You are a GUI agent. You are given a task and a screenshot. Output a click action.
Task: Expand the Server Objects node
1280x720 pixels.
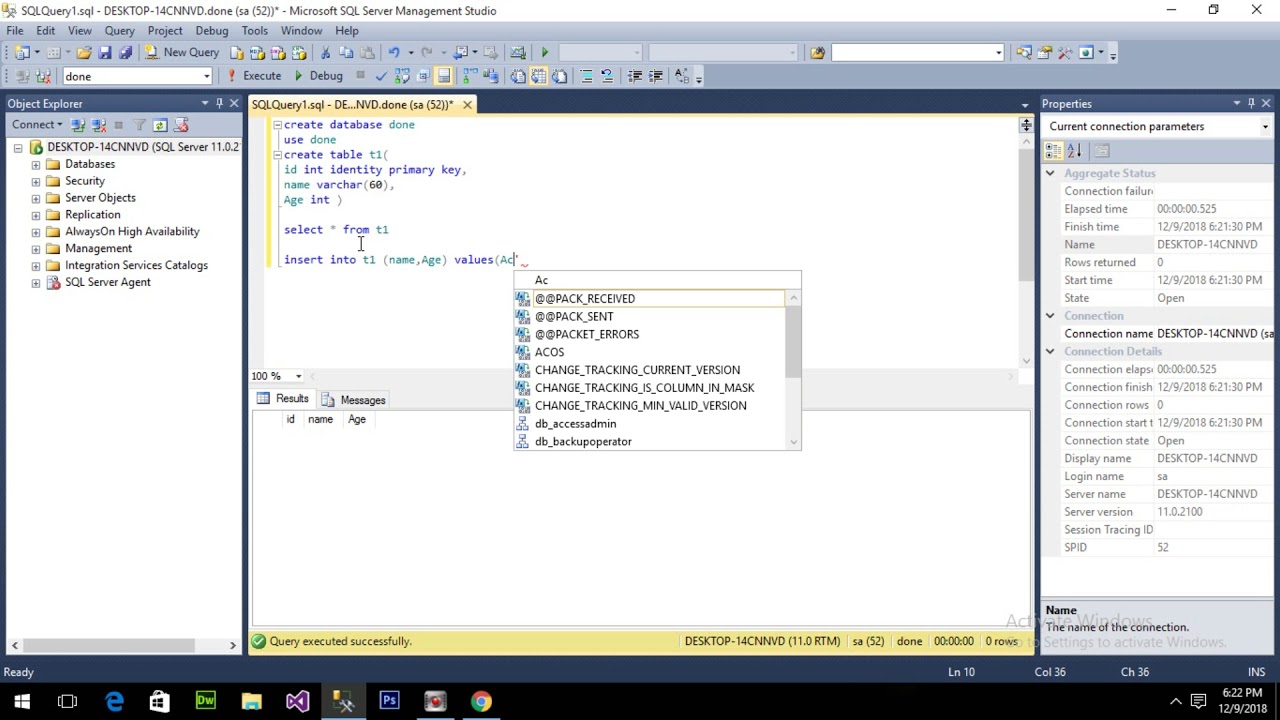click(36, 198)
